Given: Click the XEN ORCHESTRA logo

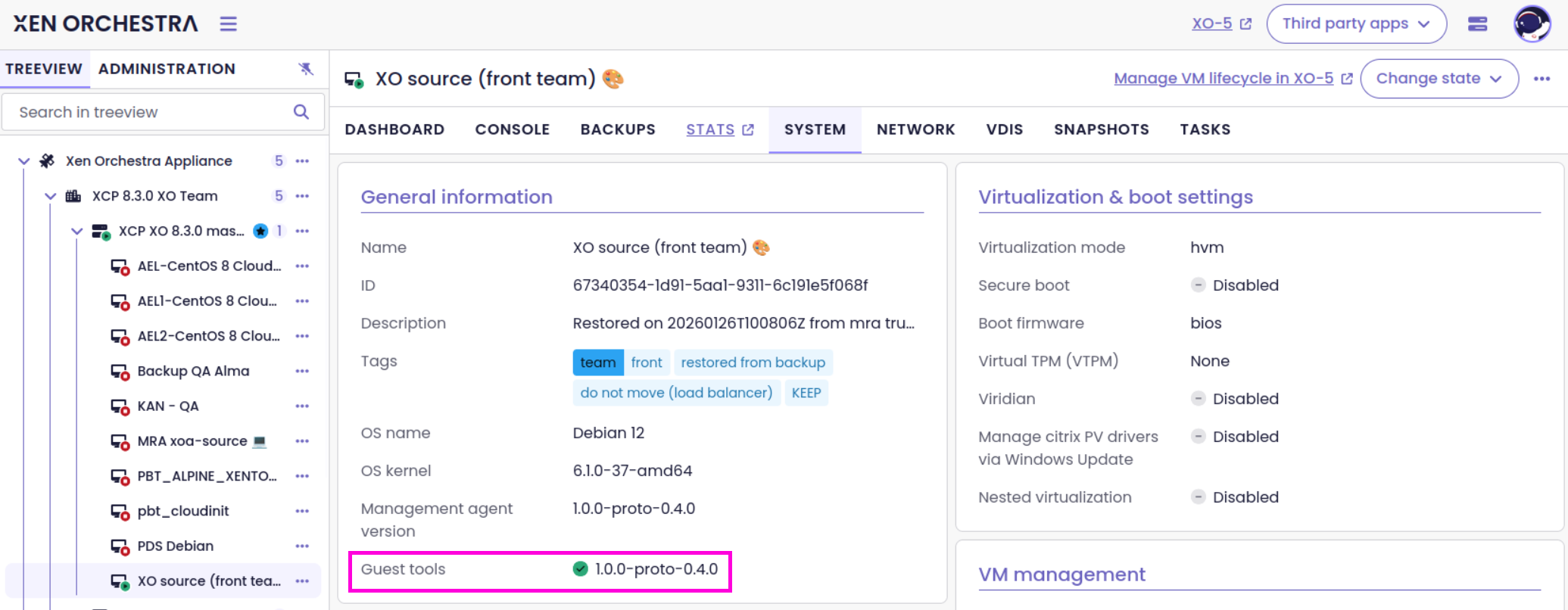Looking at the screenshot, I should point(105,24).
